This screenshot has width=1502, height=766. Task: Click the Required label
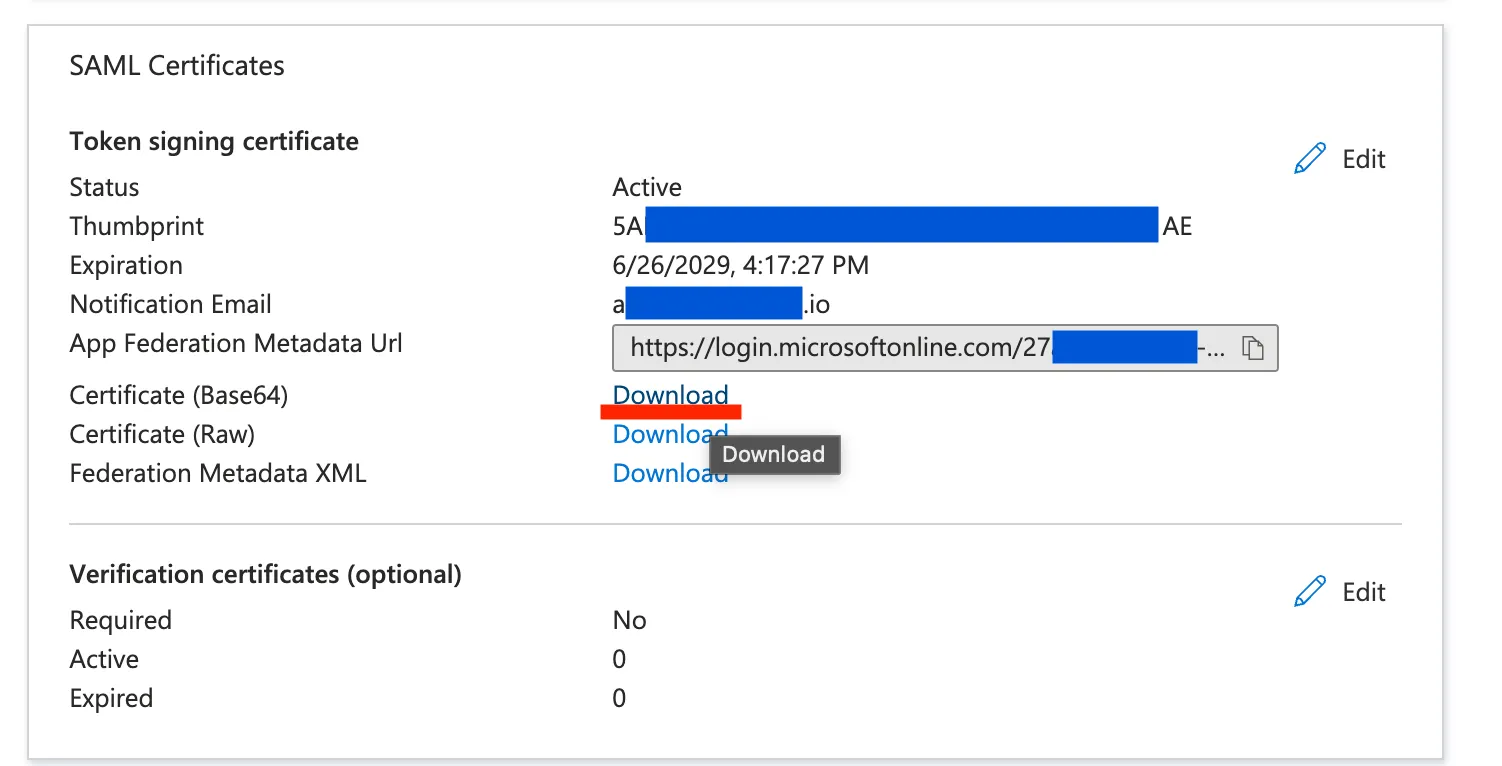[x=121, y=620]
